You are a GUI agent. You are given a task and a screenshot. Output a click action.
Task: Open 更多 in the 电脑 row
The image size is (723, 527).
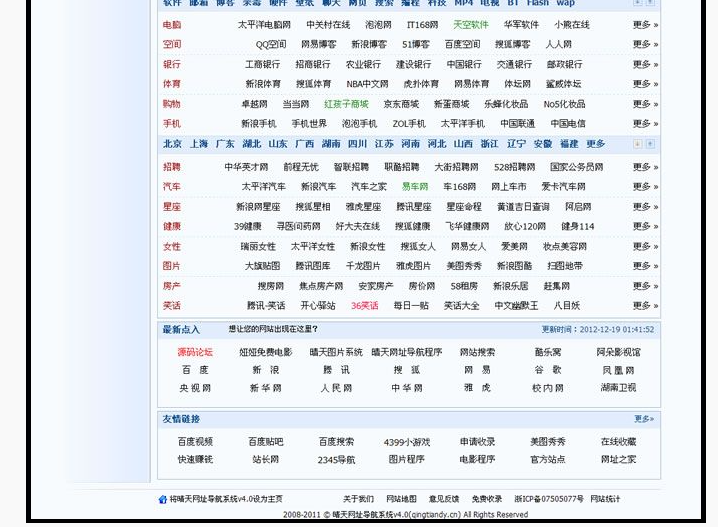(645, 25)
